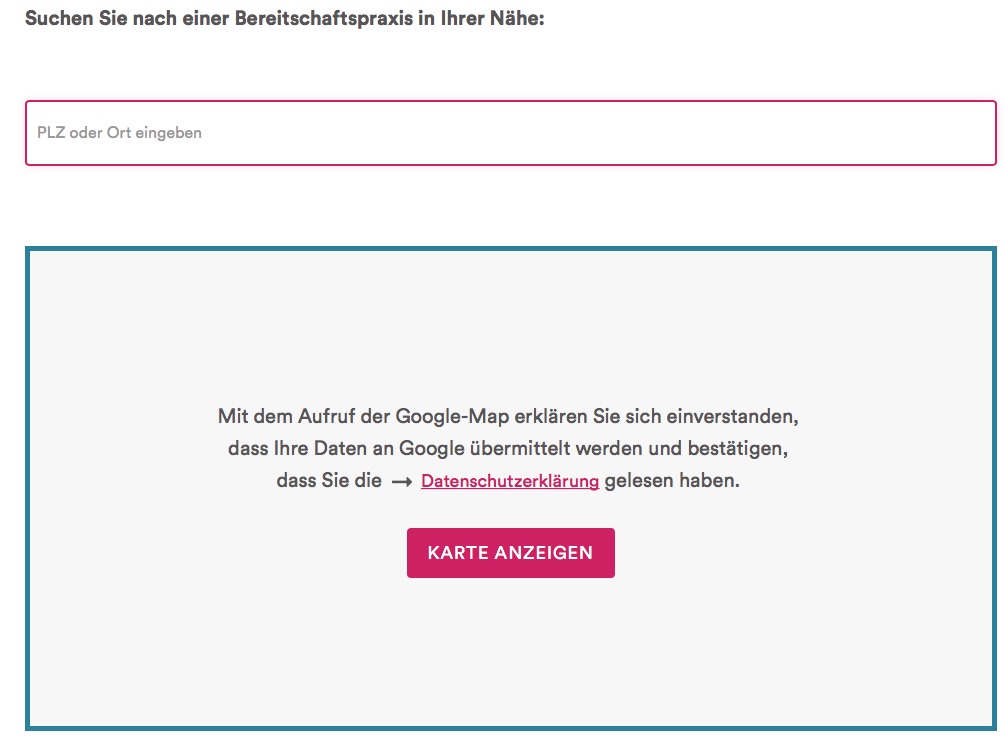Open the Datenschutzerklärung link
The width and height of the screenshot is (1005, 740).
coord(510,481)
